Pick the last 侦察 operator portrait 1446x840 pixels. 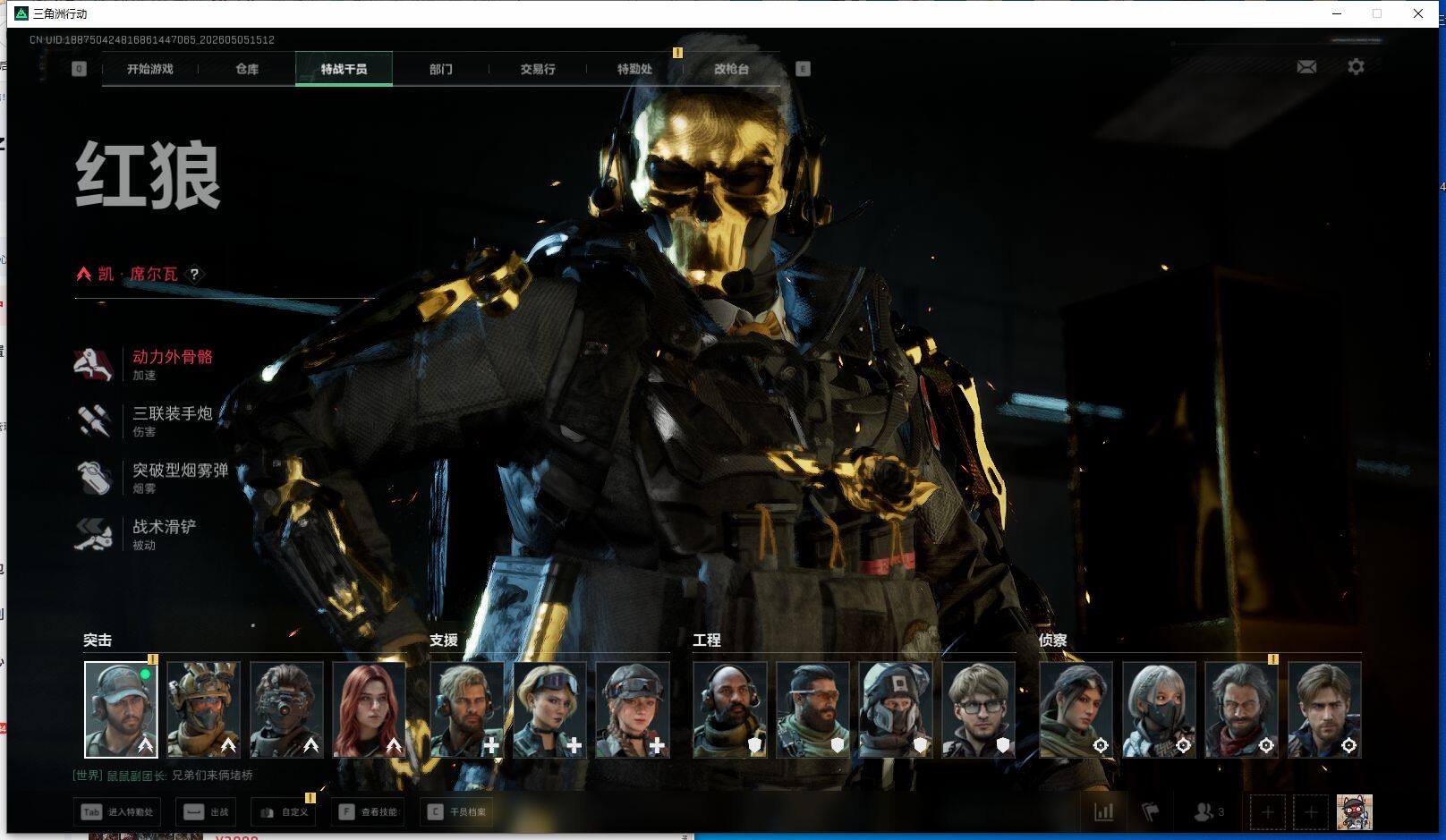point(1324,709)
